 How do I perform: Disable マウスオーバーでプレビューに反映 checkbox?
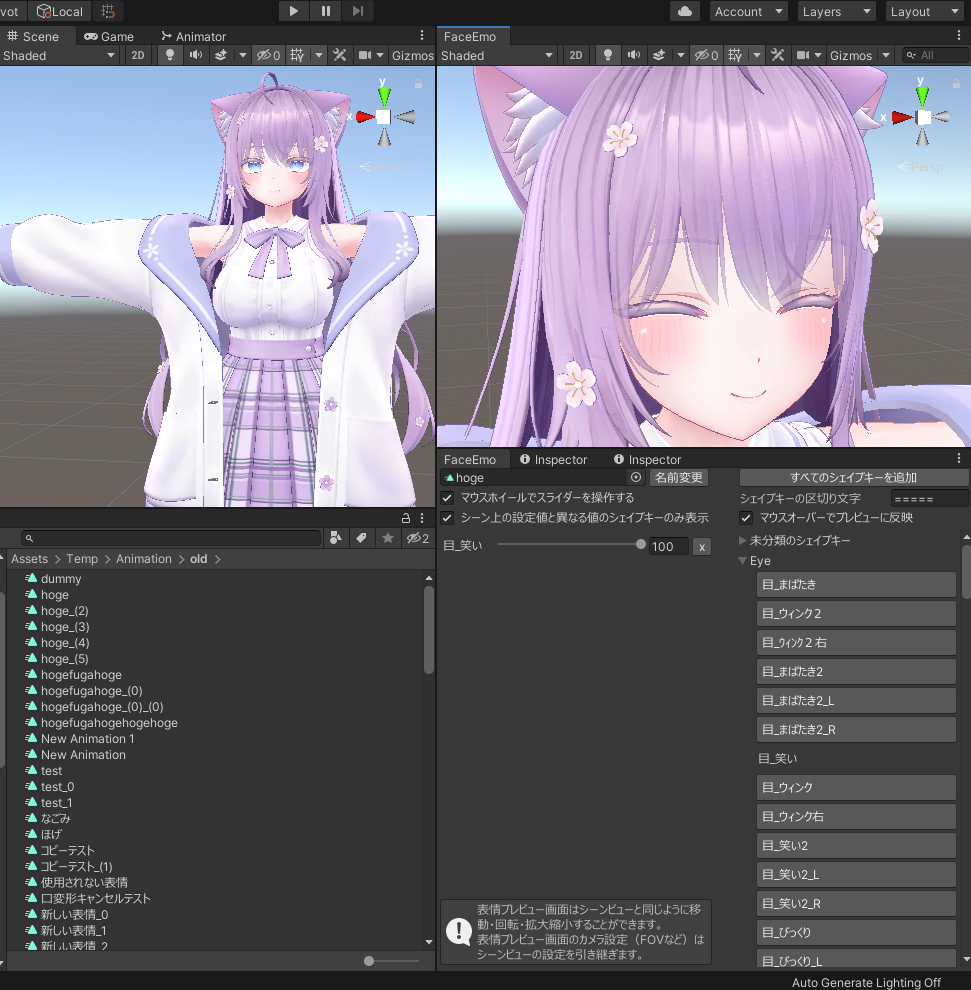click(x=744, y=518)
